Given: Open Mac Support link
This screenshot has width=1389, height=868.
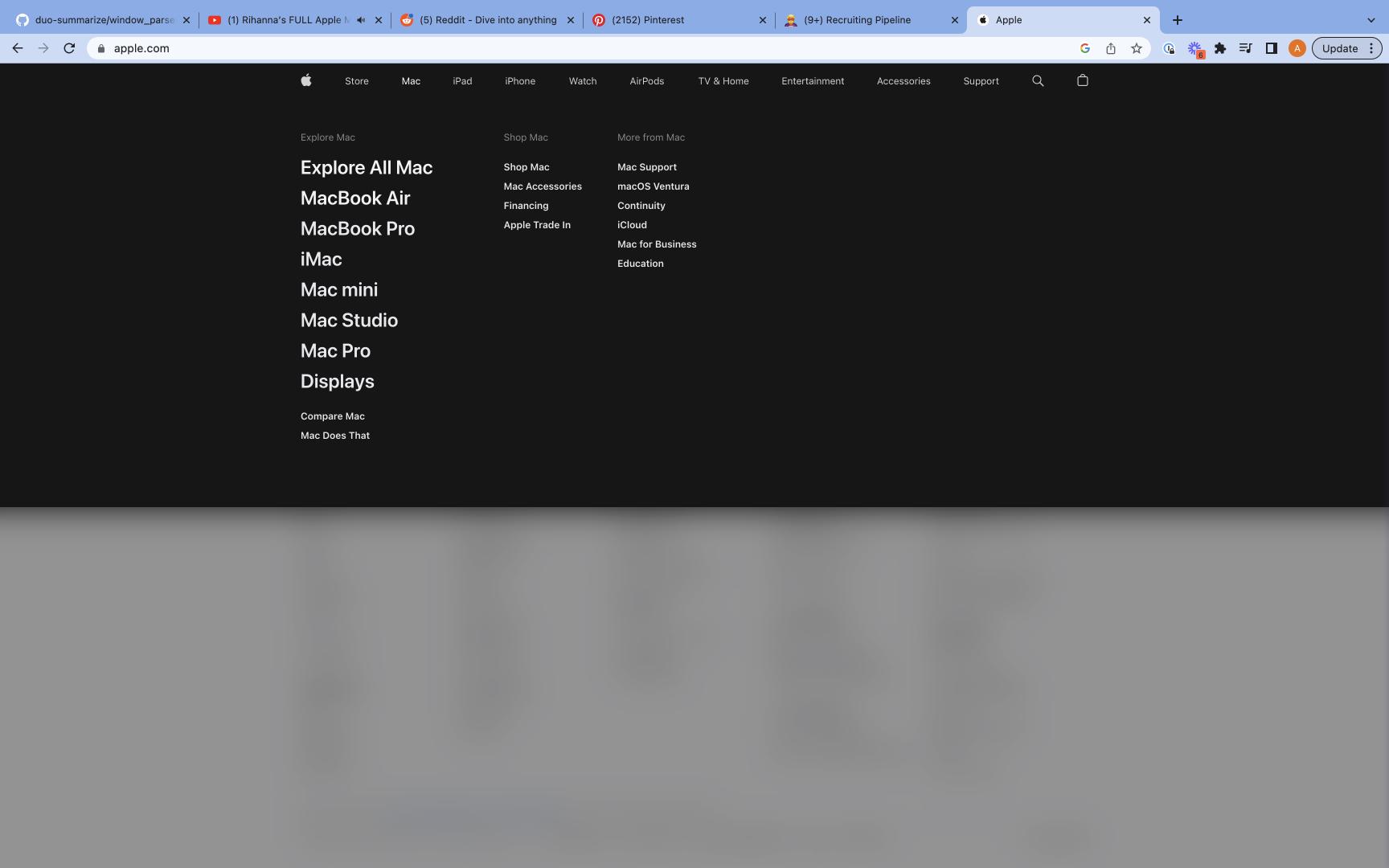Looking at the screenshot, I should pyautogui.click(x=647, y=167).
